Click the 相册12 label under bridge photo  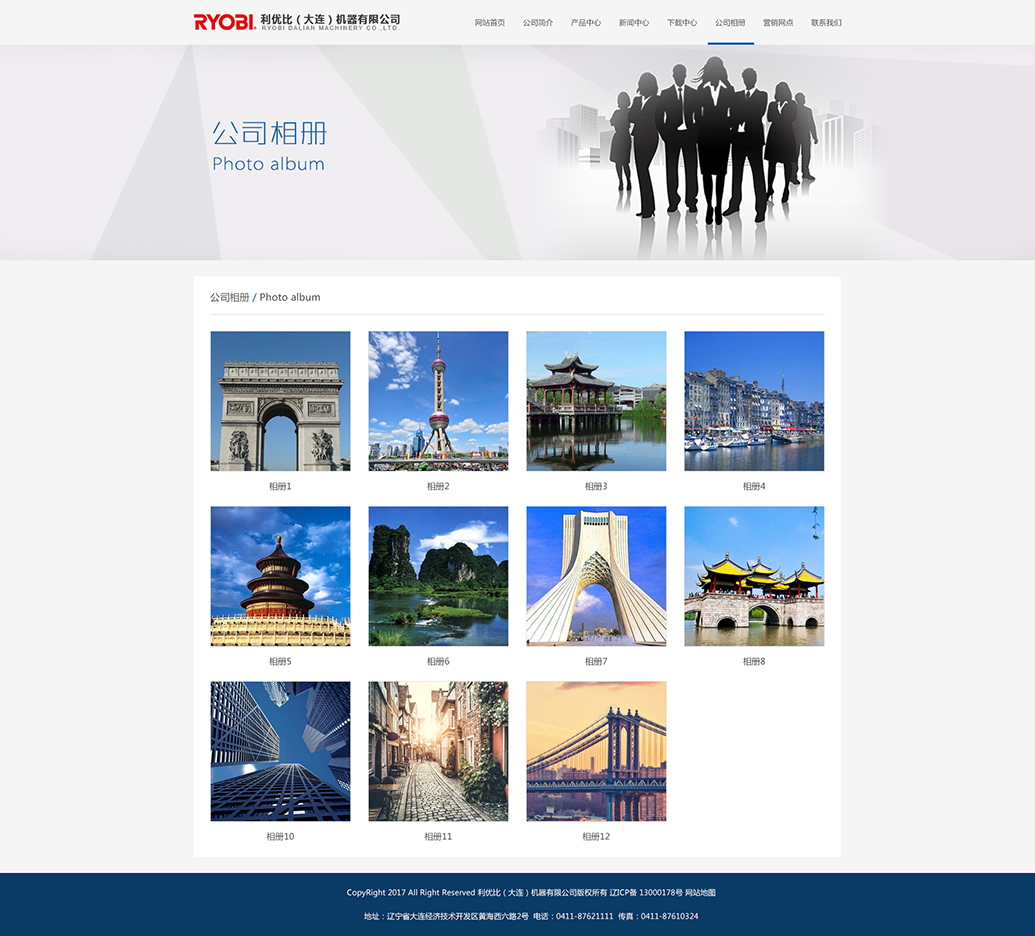[x=596, y=837]
